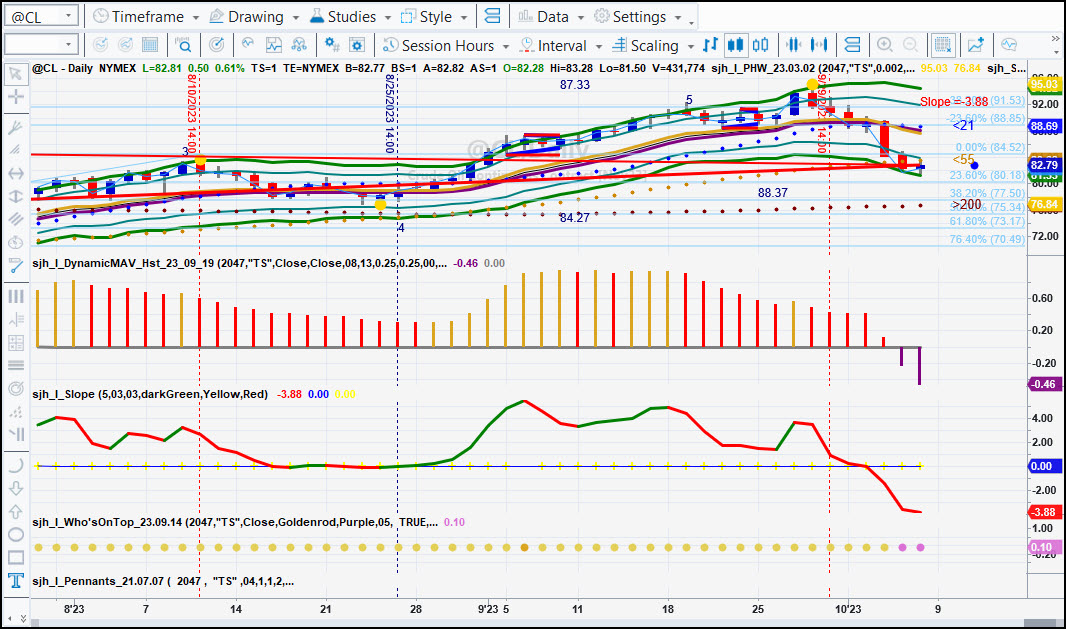Click the Interval button
This screenshot has width=1066, height=629.
pyautogui.click(x=553, y=46)
